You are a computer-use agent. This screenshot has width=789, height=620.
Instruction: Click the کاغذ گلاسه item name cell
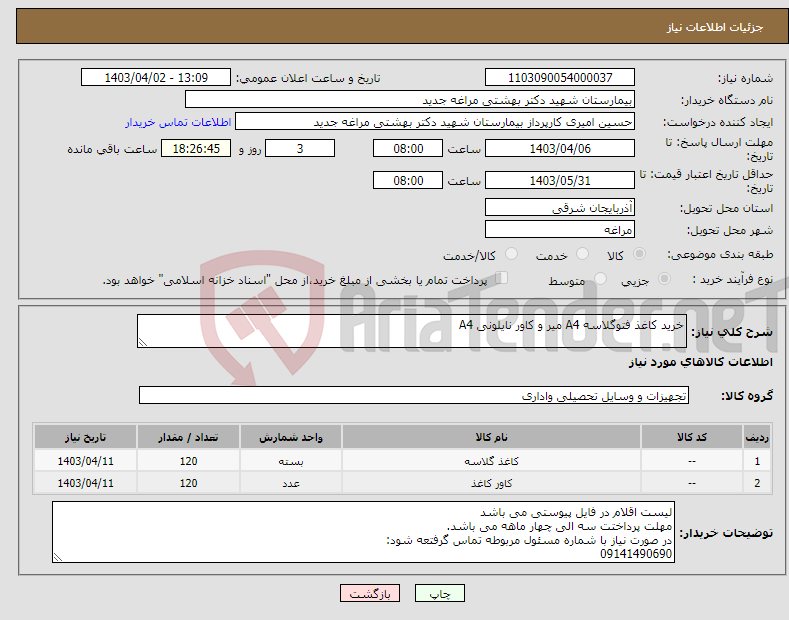click(491, 461)
